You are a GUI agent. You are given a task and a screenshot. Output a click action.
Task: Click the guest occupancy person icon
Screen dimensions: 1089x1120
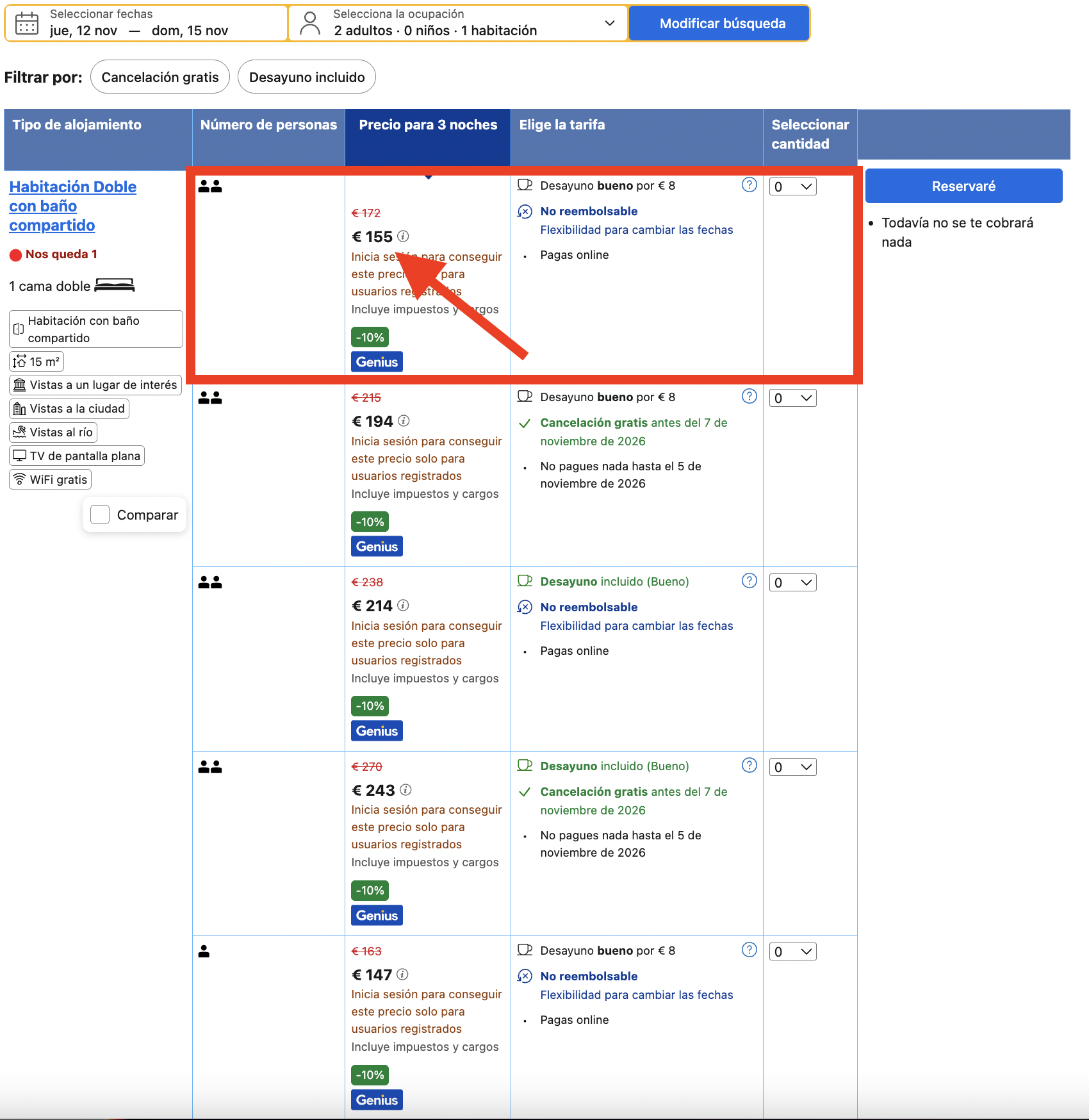[310, 23]
